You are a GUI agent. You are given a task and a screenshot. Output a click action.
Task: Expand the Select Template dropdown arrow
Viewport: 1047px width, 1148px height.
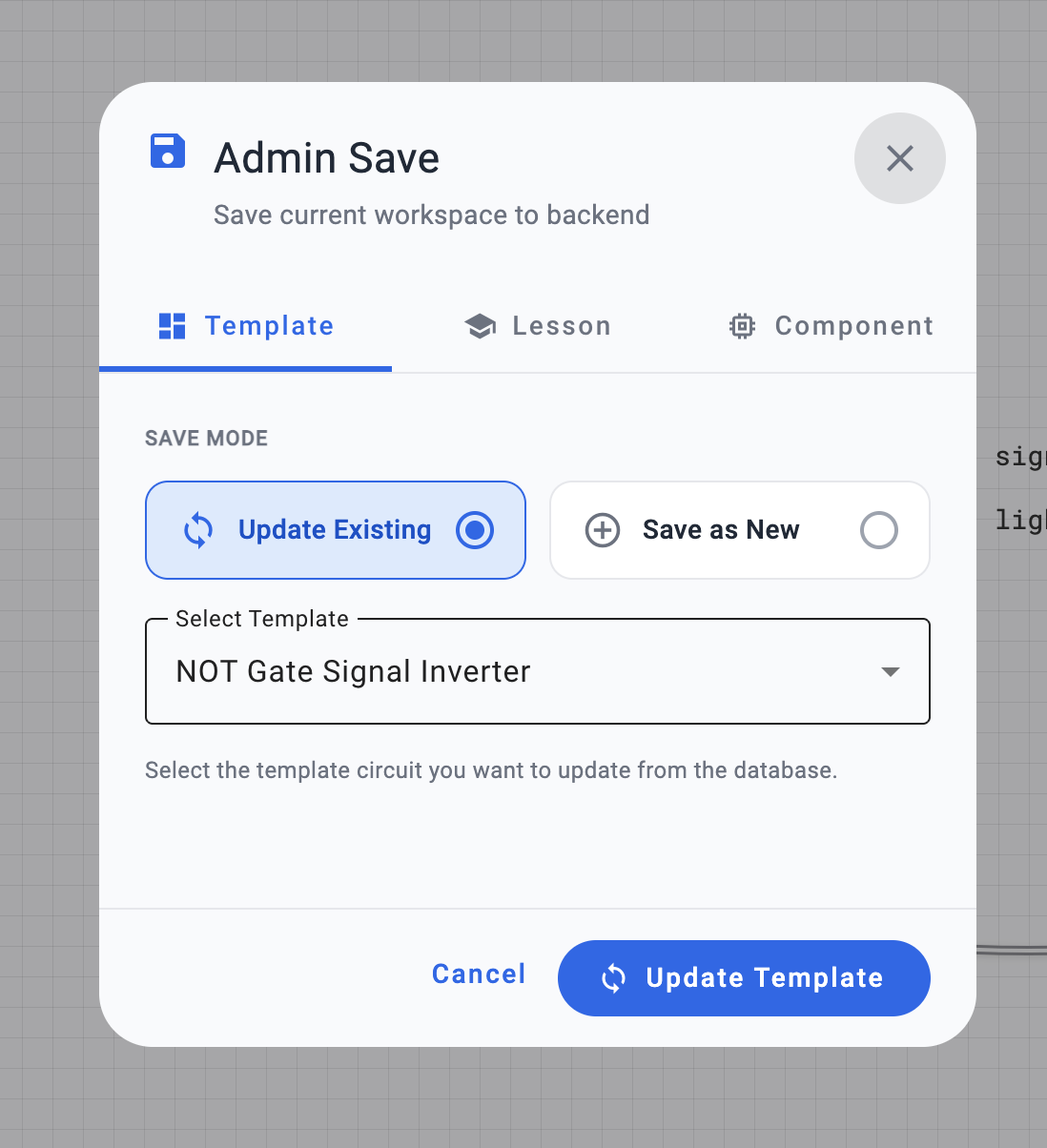tap(890, 672)
